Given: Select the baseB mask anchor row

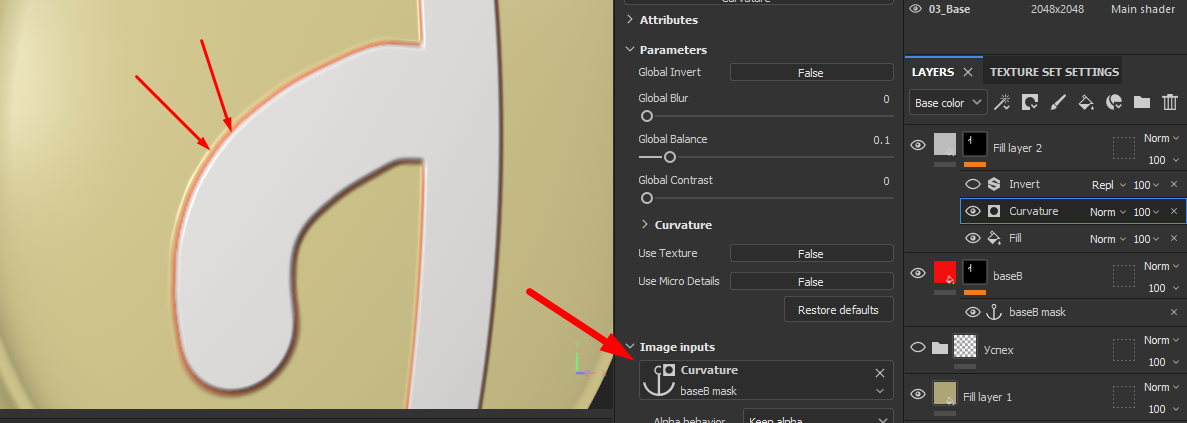Looking at the screenshot, I should coord(1072,312).
